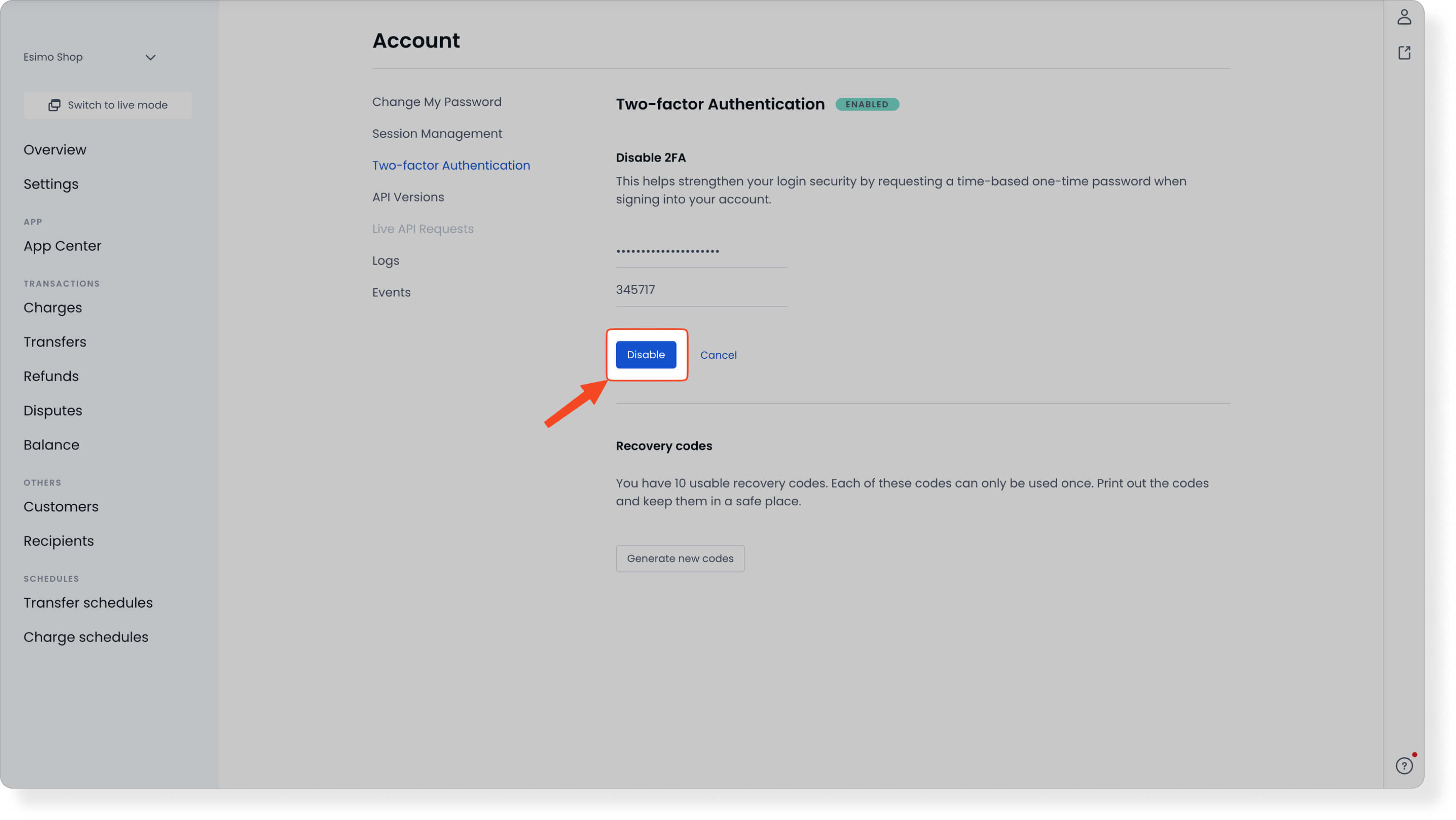
Task: Open Charges under Transactions
Action: 53,308
